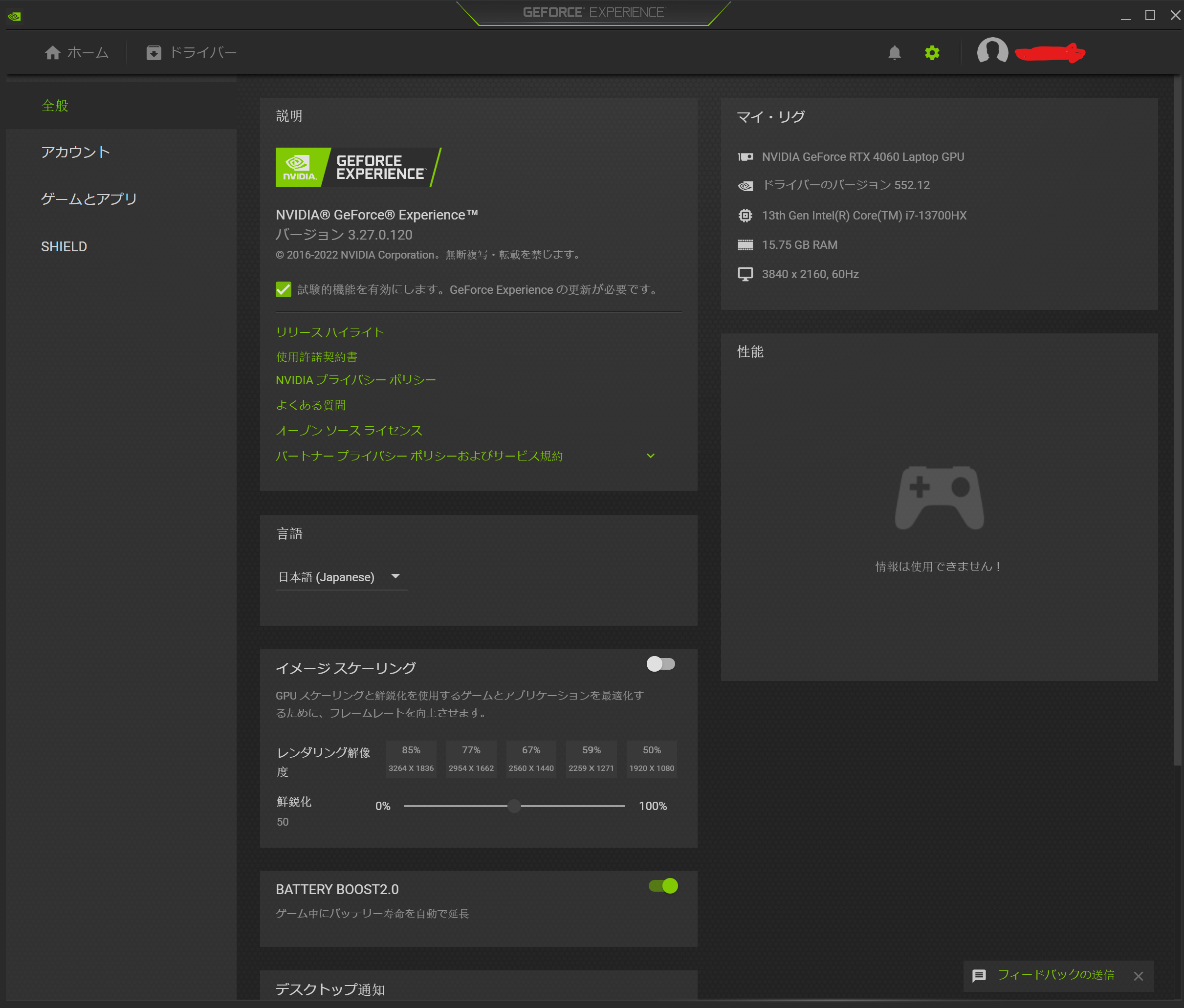This screenshot has height=1008, width=1184.
Task: Turn off BATTERY BOOST2.0 toggle
Action: click(x=663, y=886)
